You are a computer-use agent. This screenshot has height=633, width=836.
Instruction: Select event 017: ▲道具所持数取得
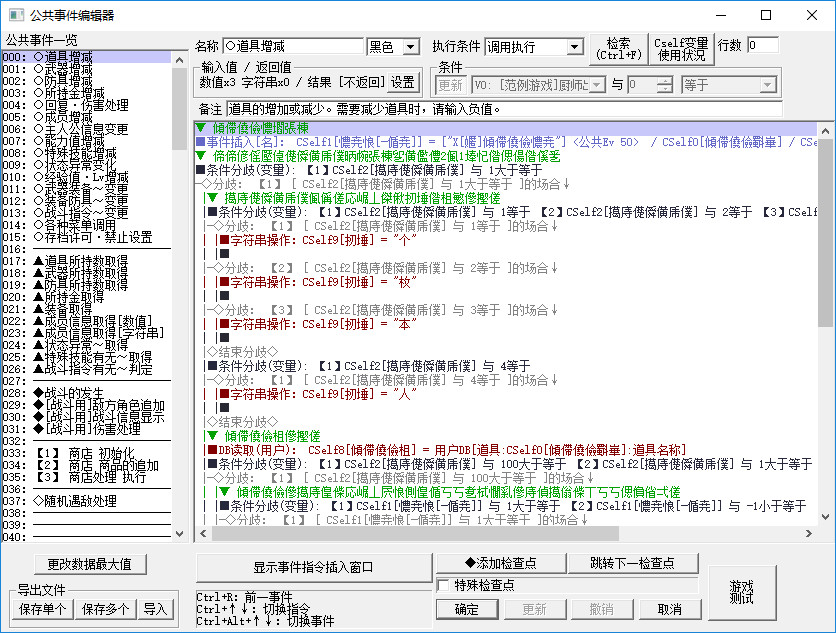tap(86, 261)
